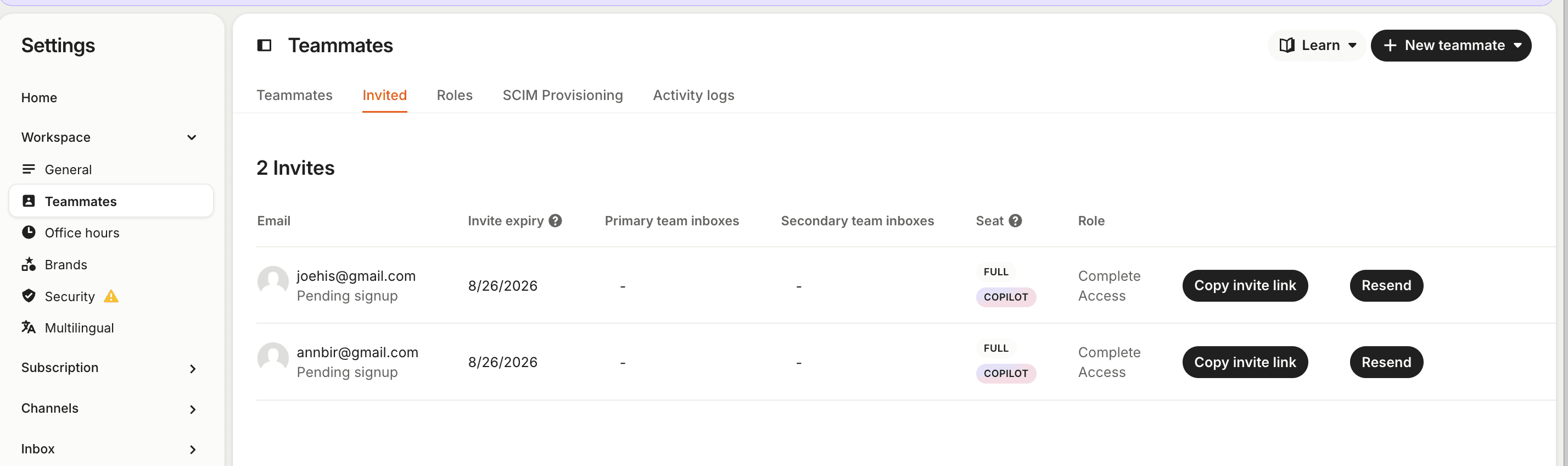1568x466 pixels.
Task: Open the New teammate dropdown caret
Action: click(x=1517, y=46)
